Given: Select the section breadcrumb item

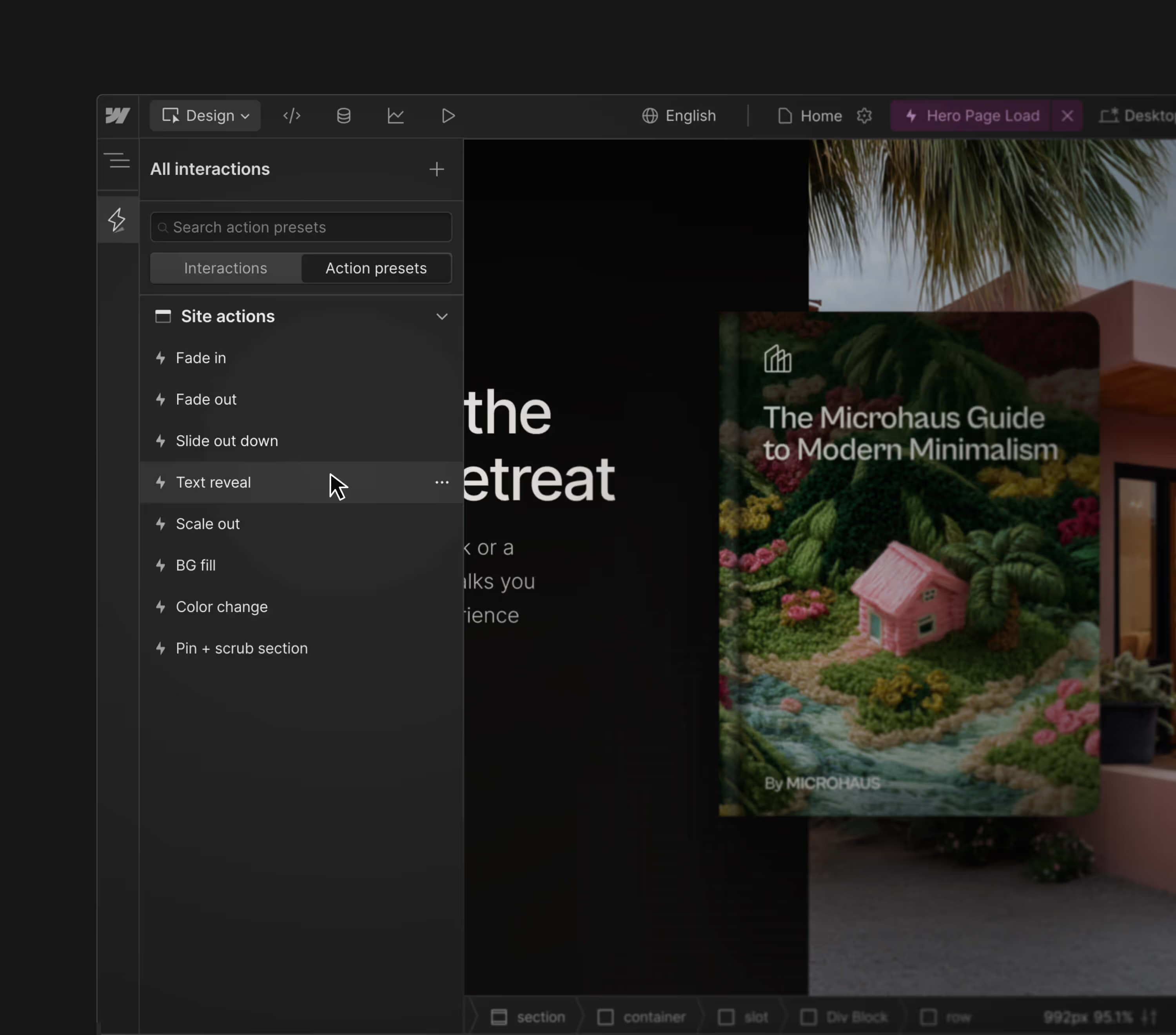Looking at the screenshot, I should 528,1017.
